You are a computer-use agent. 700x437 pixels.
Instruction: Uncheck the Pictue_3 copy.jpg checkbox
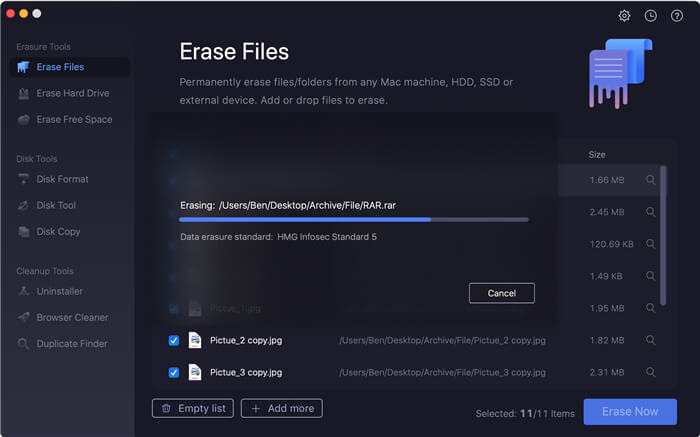coord(174,373)
